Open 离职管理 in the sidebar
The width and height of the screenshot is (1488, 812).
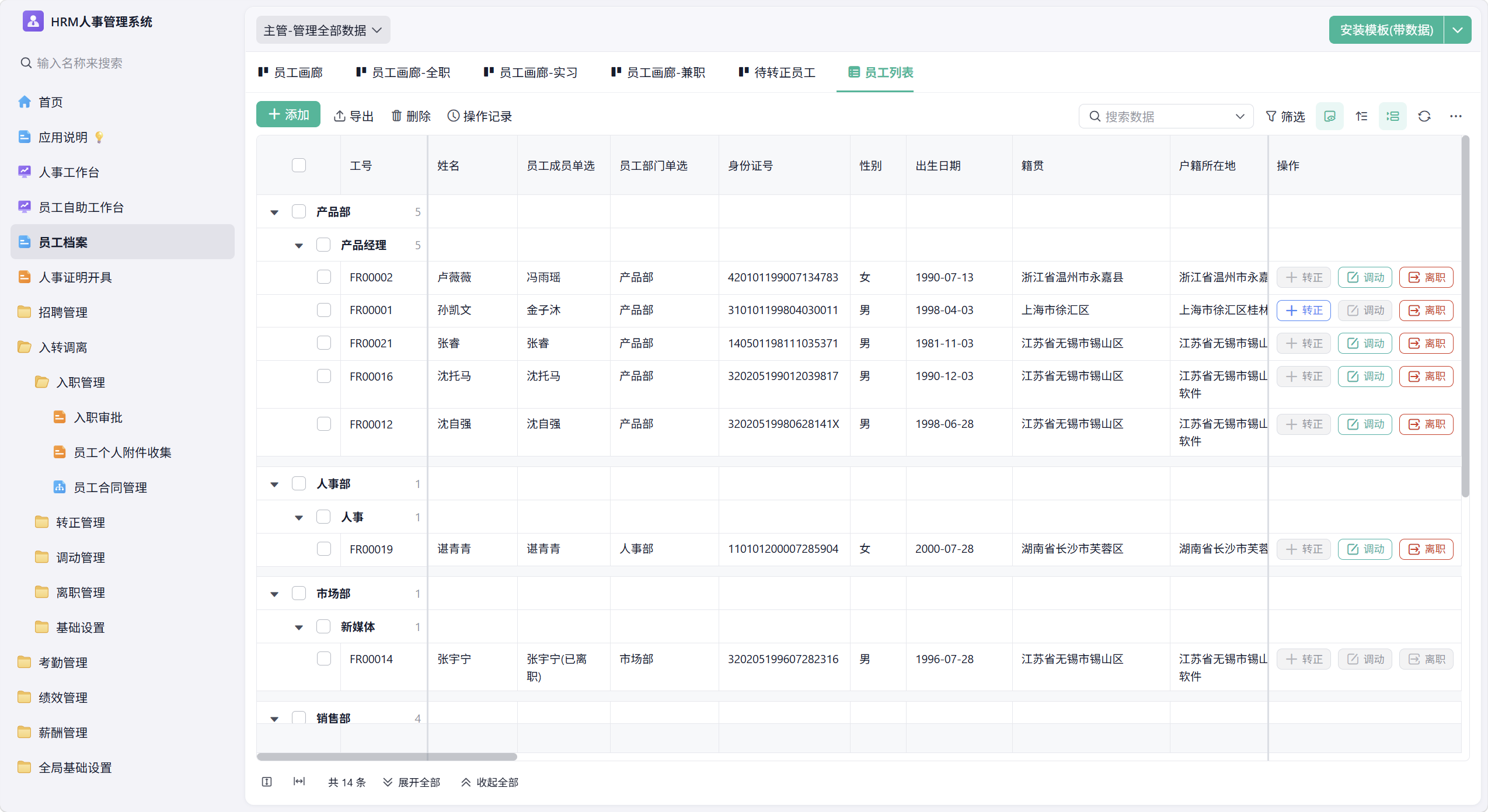pos(81,593)
